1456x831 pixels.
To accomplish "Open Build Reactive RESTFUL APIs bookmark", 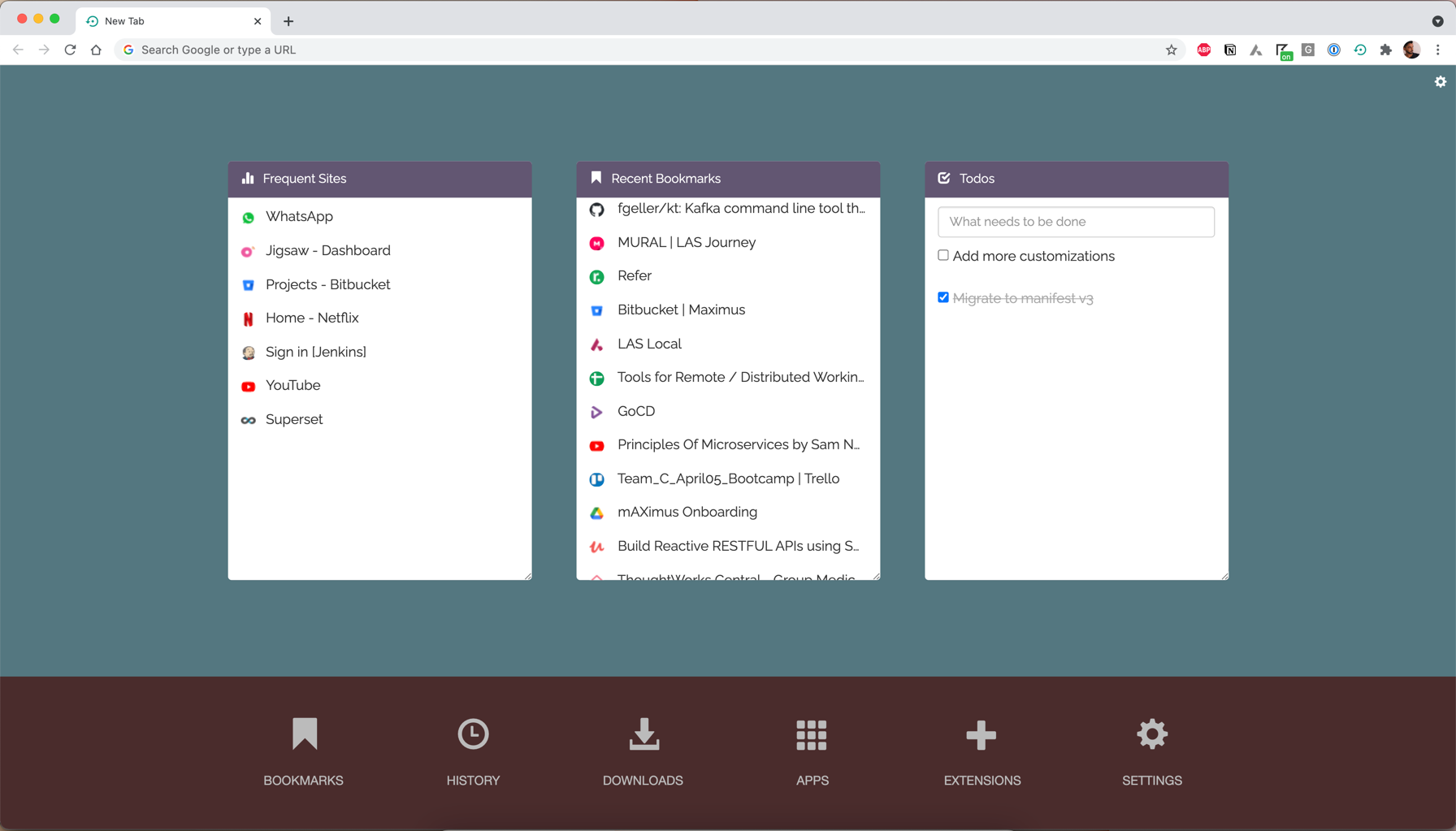I will [x=739, y=547].
